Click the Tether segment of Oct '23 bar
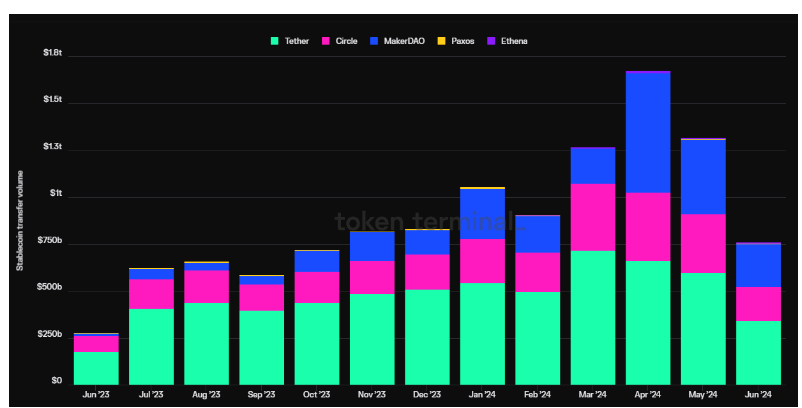The image size is (802, 408). click(317, 344)
